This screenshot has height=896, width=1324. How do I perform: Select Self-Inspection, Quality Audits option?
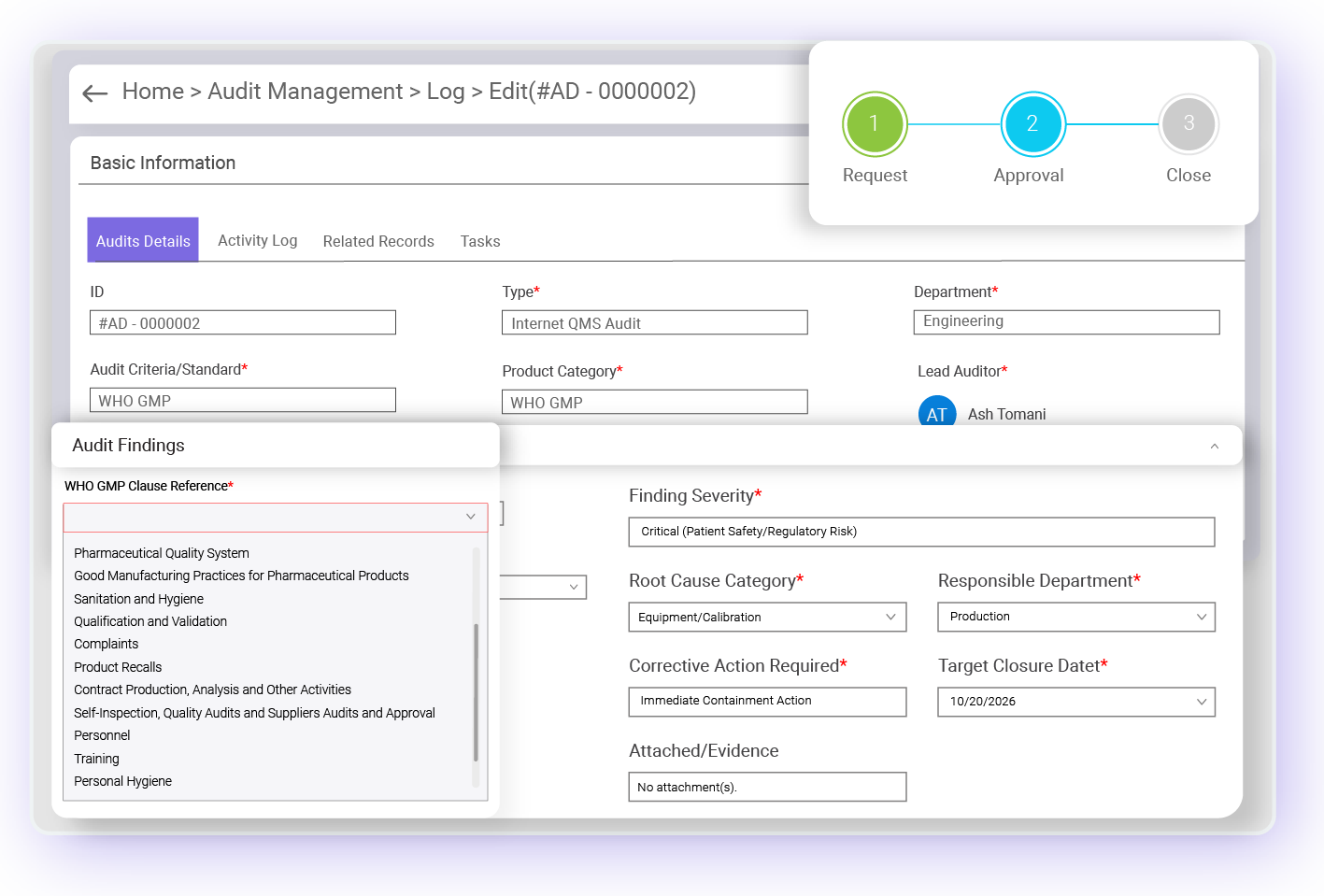coord(254,713)
